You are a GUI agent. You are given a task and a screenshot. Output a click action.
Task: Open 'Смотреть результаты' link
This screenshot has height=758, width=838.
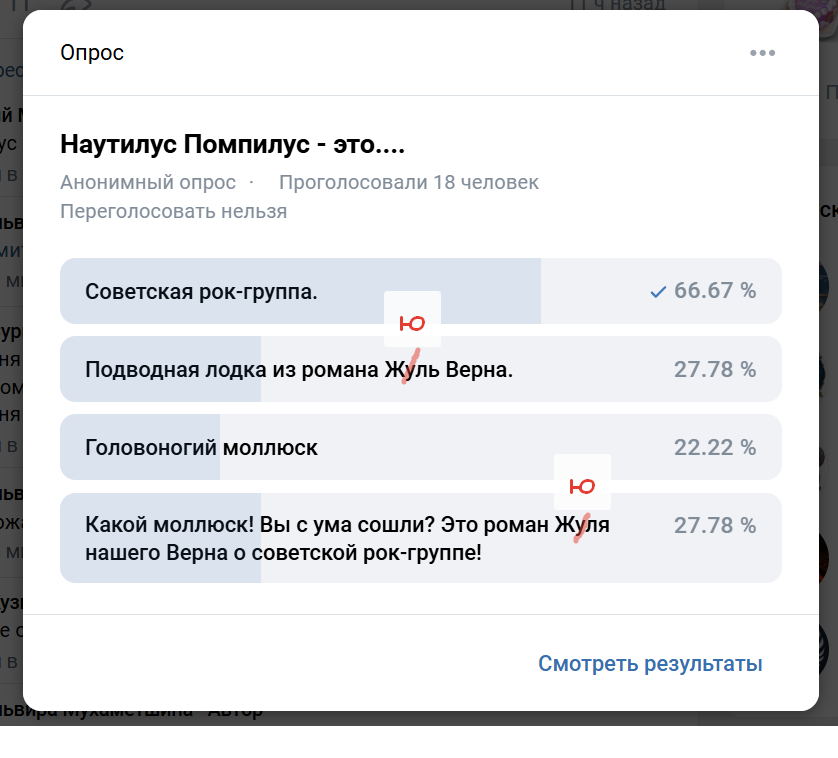click(650, 664)
